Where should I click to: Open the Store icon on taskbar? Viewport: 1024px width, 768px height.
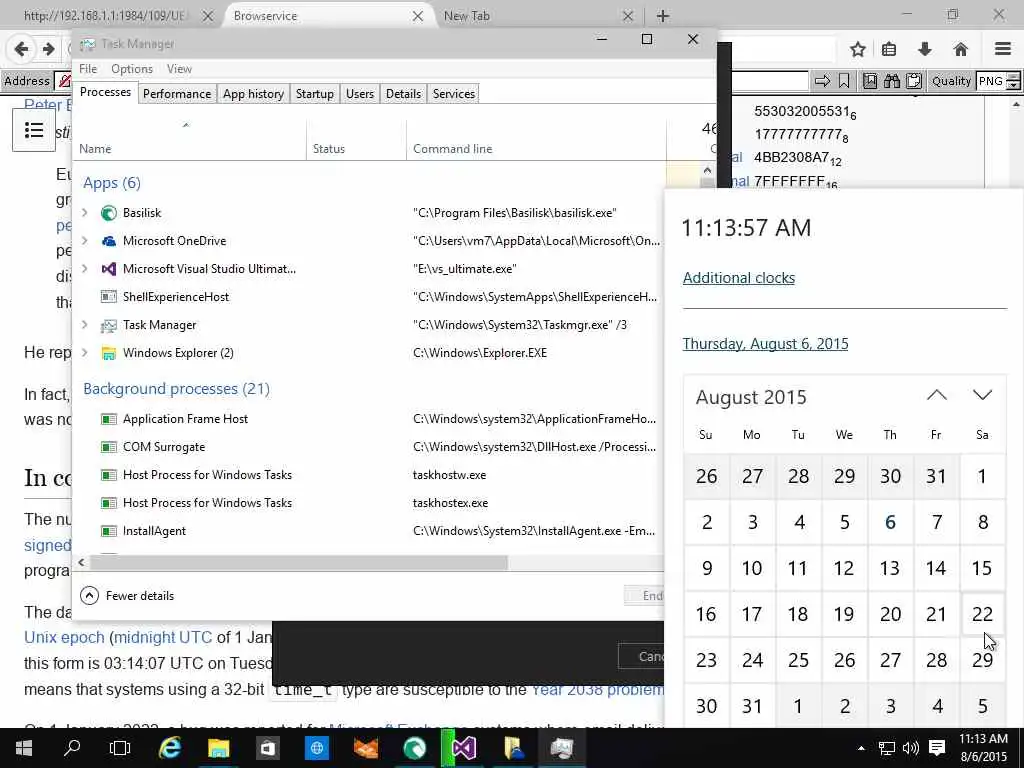coord(268,748)
